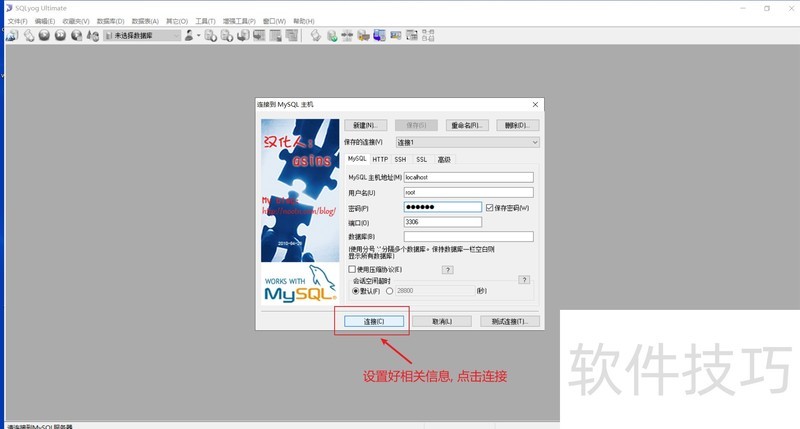The height and width of the screenshot is (429, 800).
Task: Click the 测试连接(T) test connection button
Action: click(510, 321)
